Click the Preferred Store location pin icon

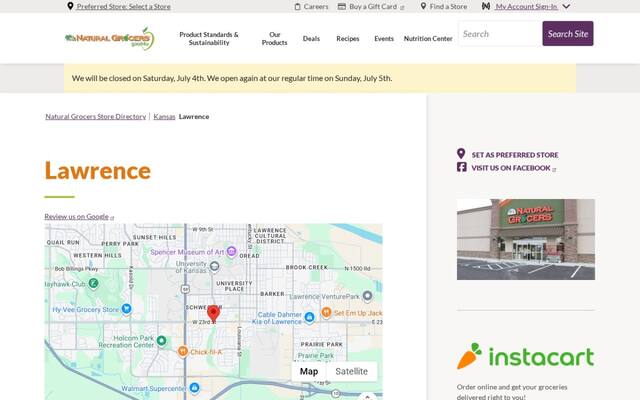point(70,6)
